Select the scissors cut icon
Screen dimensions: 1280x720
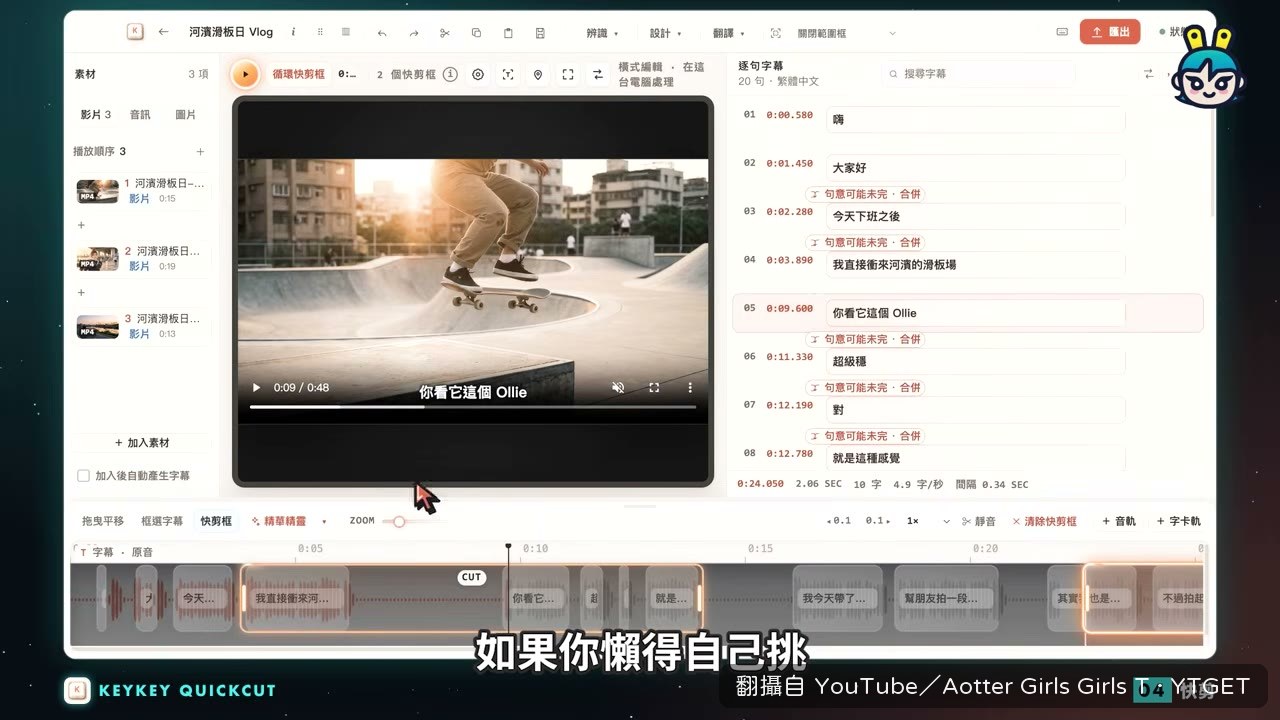click(445, 33)
